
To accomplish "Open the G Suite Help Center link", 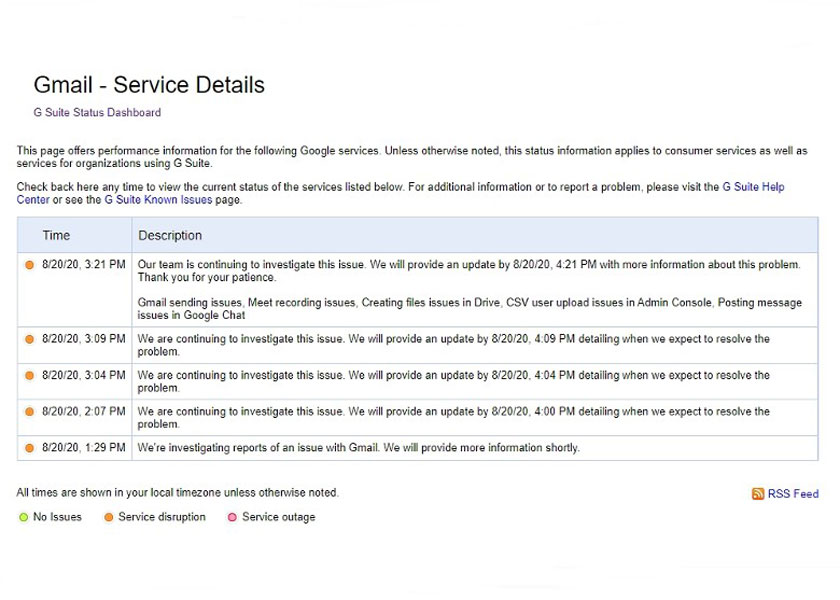I will click(x=753, y=187).
